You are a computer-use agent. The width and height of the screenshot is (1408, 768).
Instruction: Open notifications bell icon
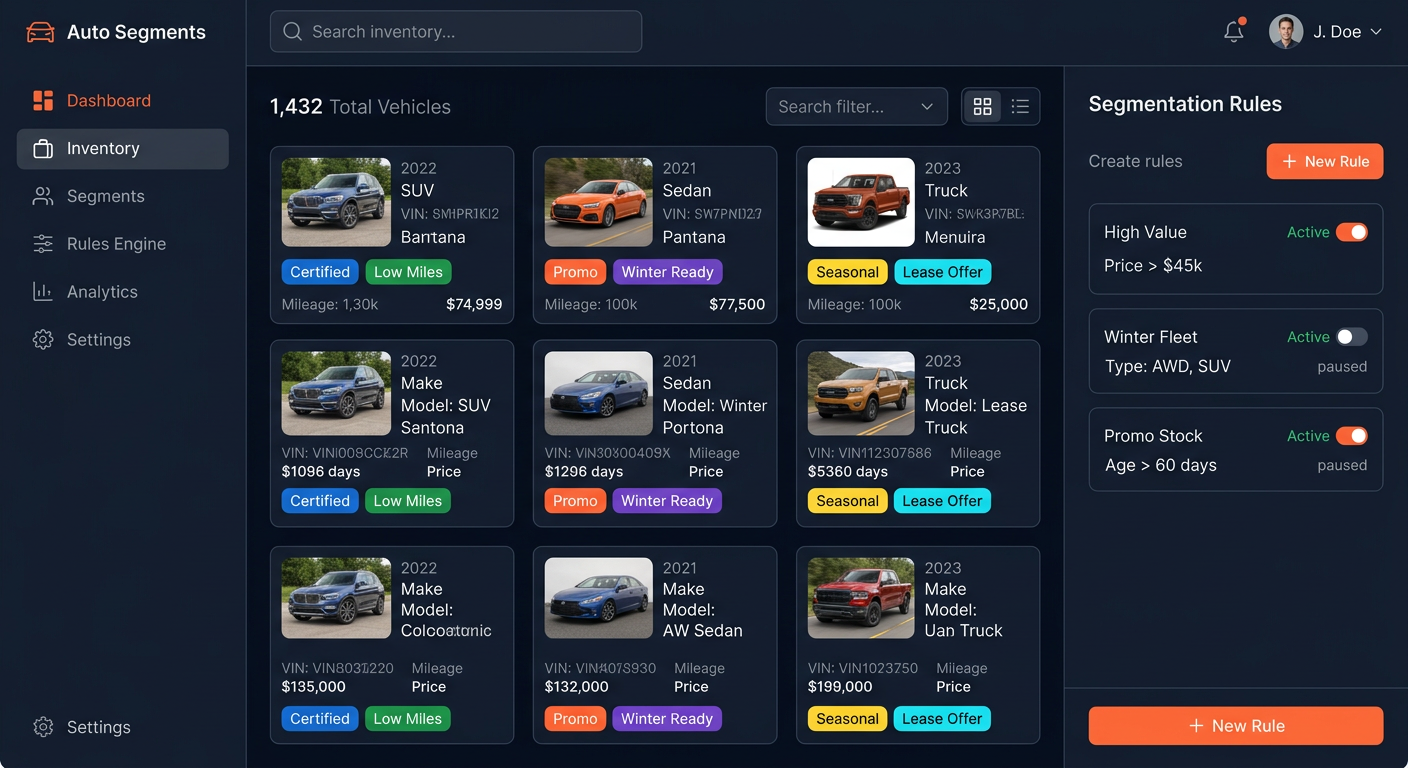(x=1234, y=31)
